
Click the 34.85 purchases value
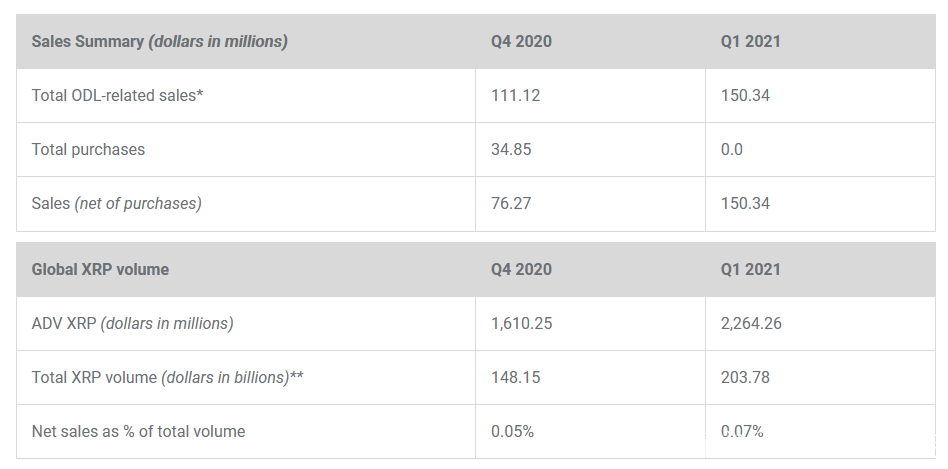pos(511,150)
